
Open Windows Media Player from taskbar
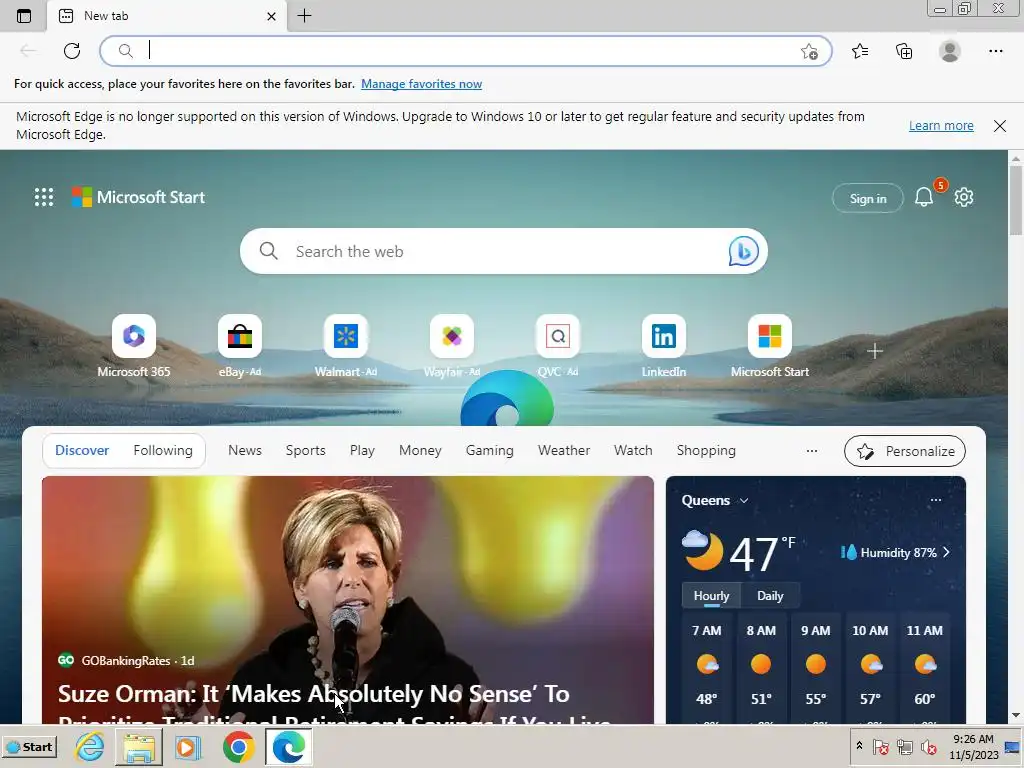[188, 747]
